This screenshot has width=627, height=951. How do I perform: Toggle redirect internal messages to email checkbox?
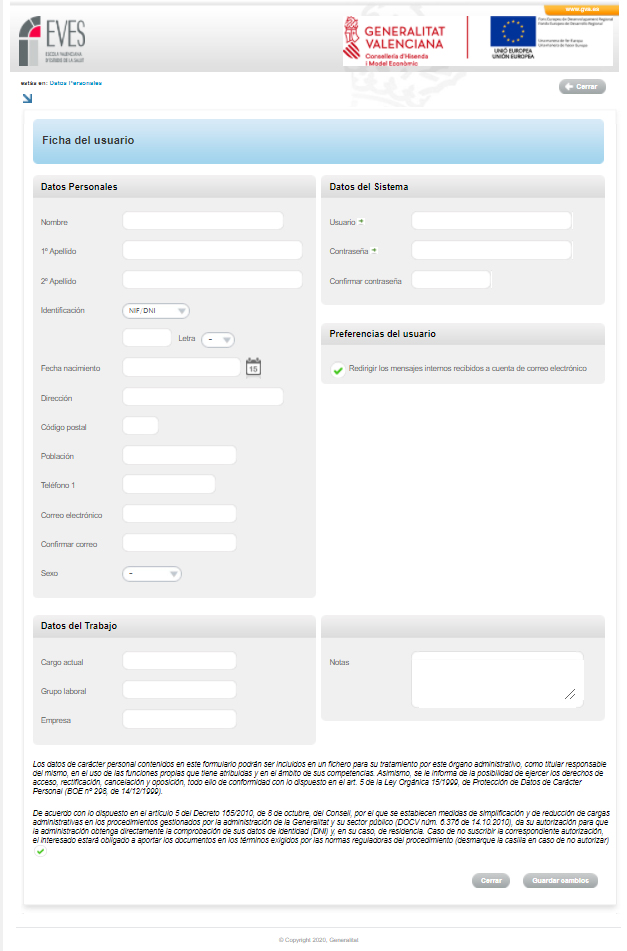[338, 370]
